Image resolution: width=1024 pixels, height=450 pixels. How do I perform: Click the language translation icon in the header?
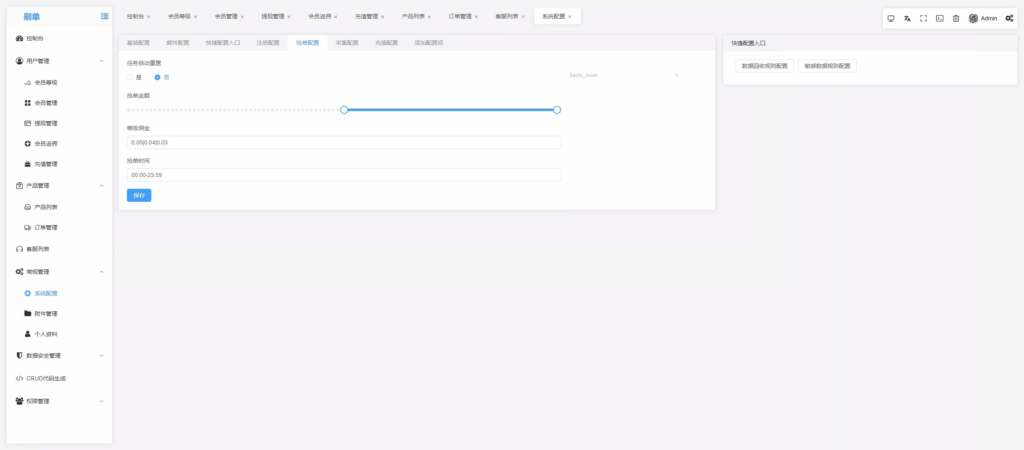[907, 18]
